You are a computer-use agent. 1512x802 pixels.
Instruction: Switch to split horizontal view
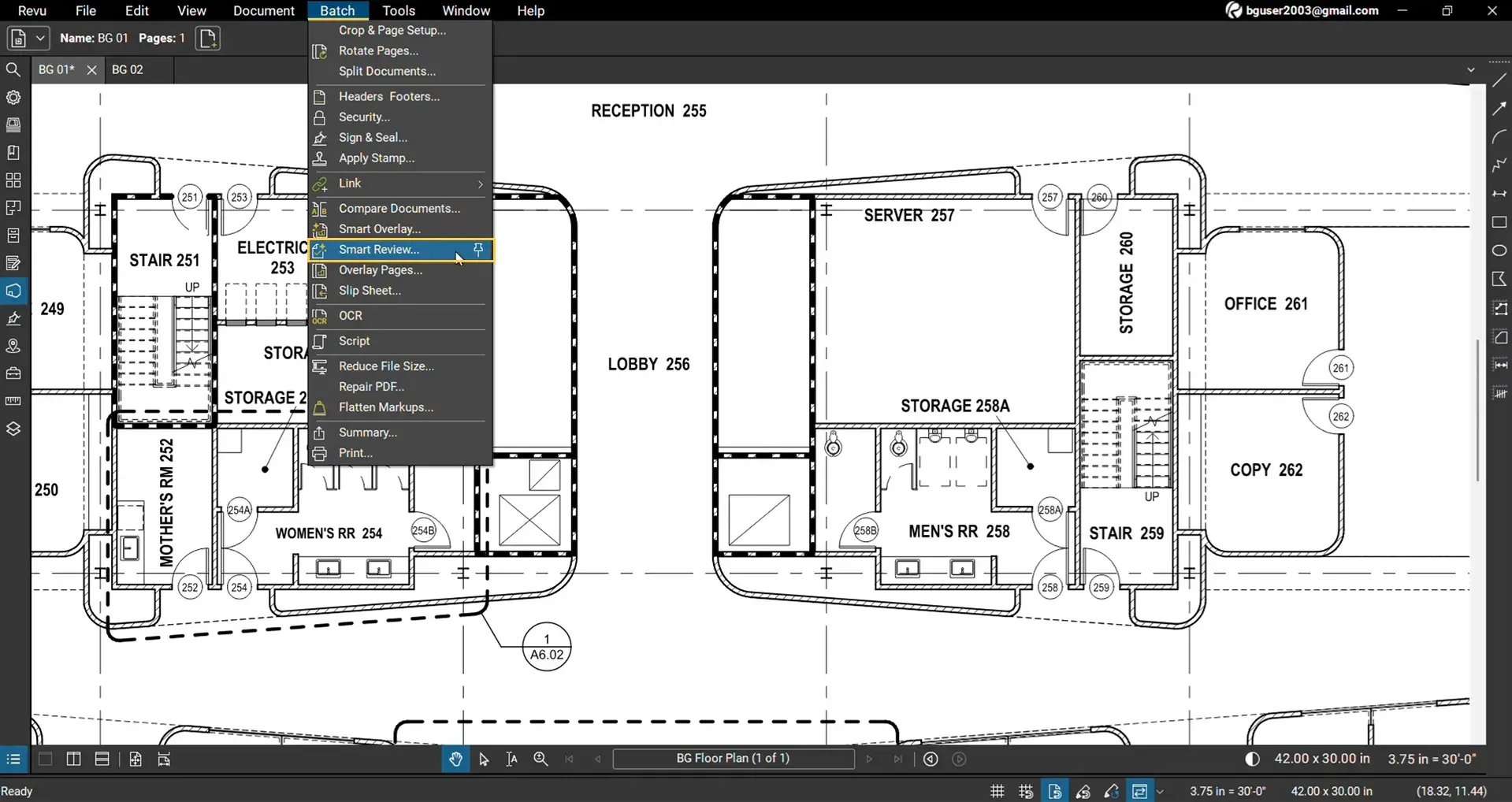(x=102, y=759)
